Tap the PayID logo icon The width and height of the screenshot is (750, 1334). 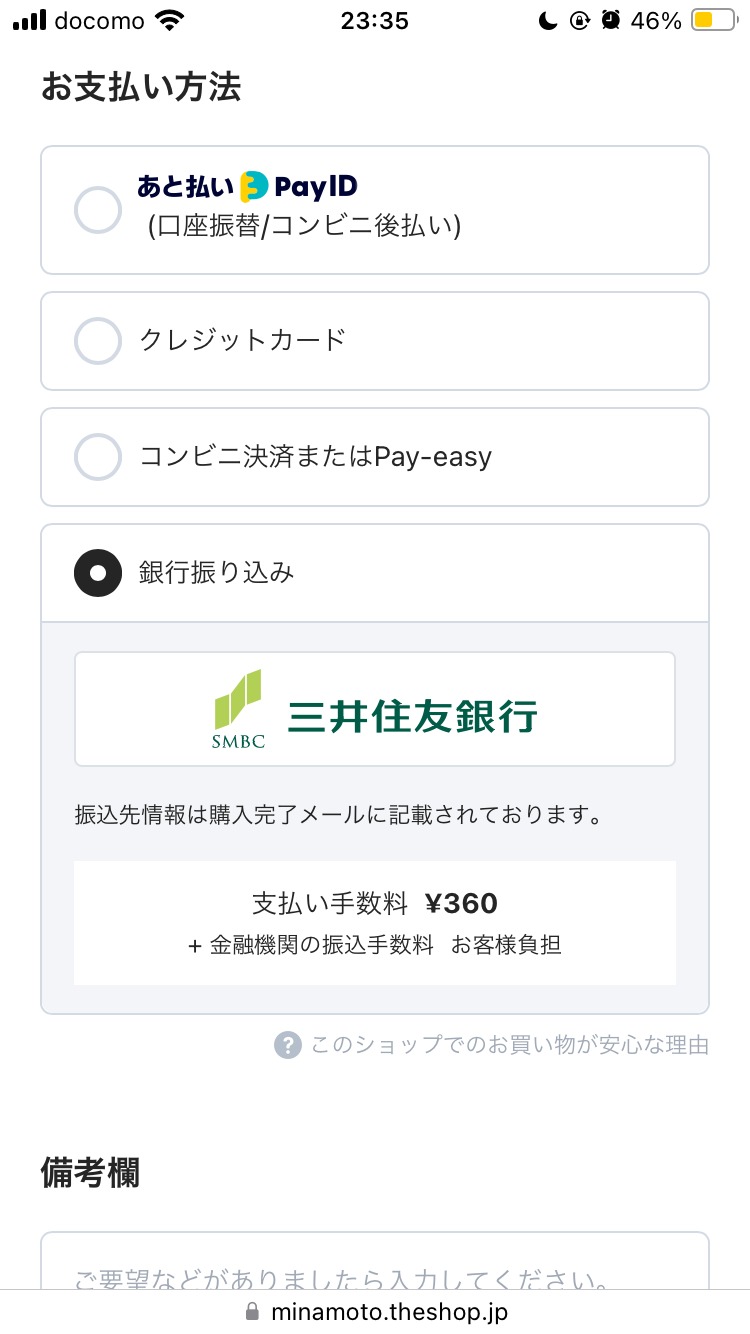255,186
